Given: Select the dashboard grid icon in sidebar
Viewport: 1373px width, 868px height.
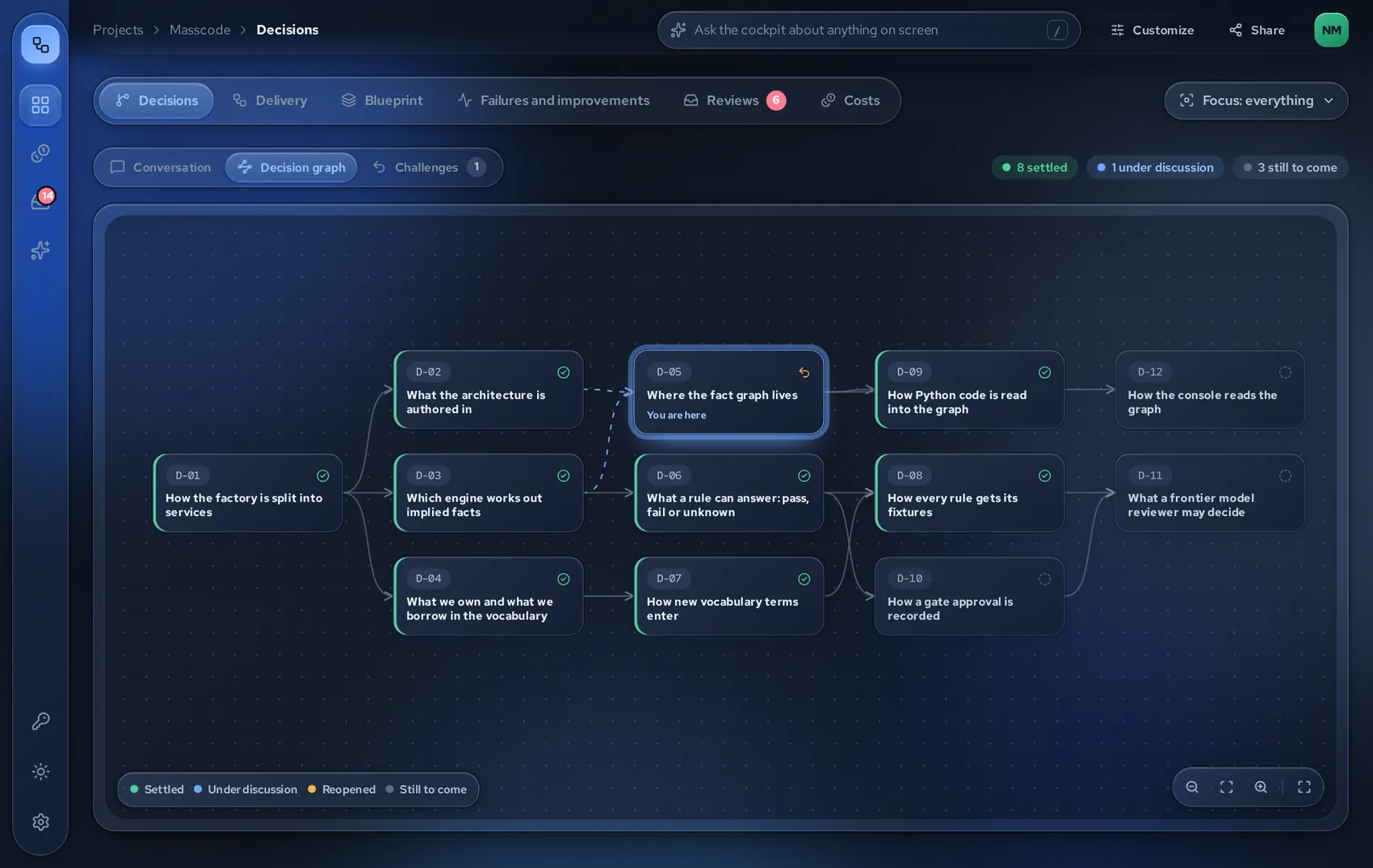Looking at the screenshot, I should (40, 105).
